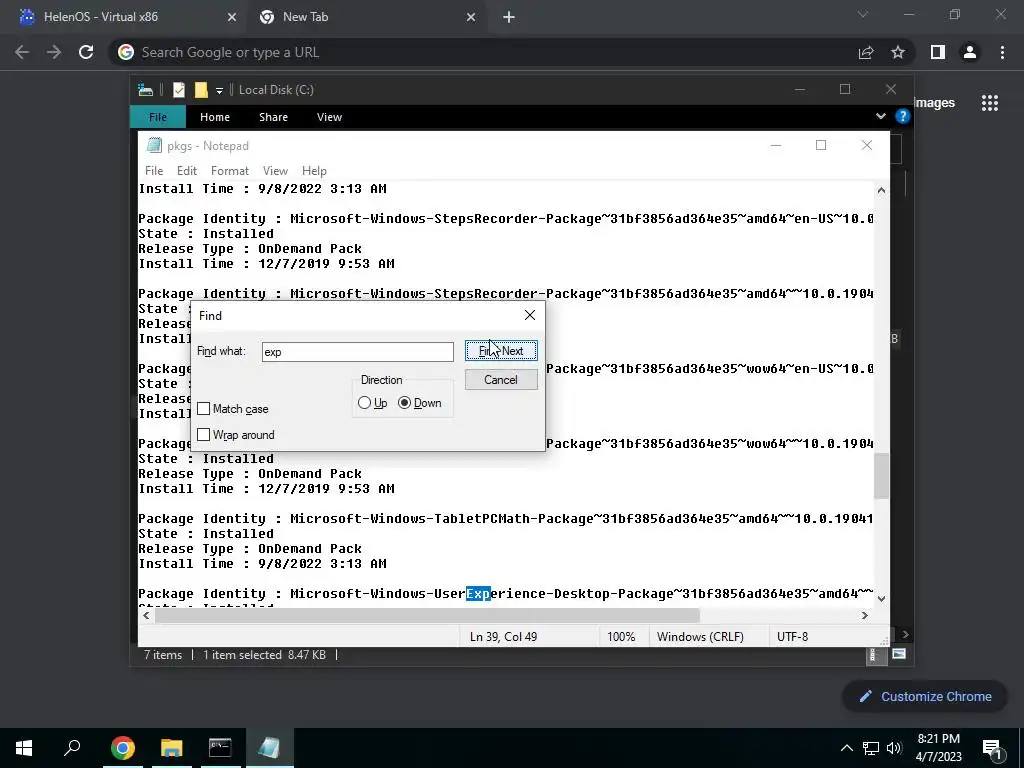Open the View ribbon tab in File Explorer
The height and width of the screenshot is (768, 1024).
pyautogui.click(x=329, y=117)
